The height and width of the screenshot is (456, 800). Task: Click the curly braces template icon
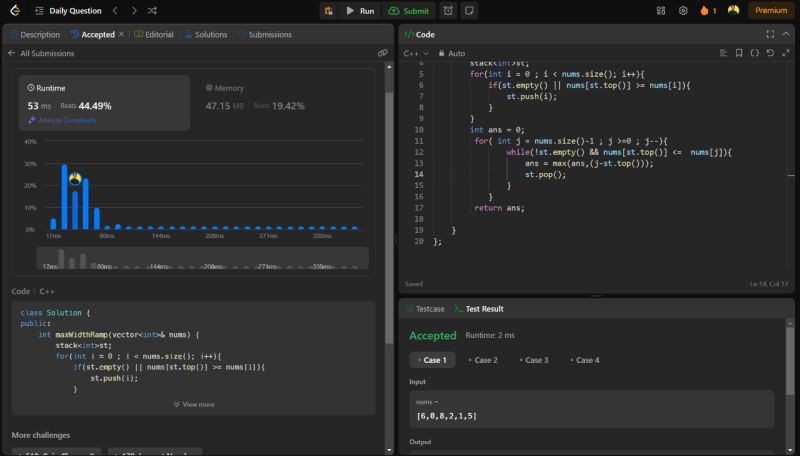(755, 53)
